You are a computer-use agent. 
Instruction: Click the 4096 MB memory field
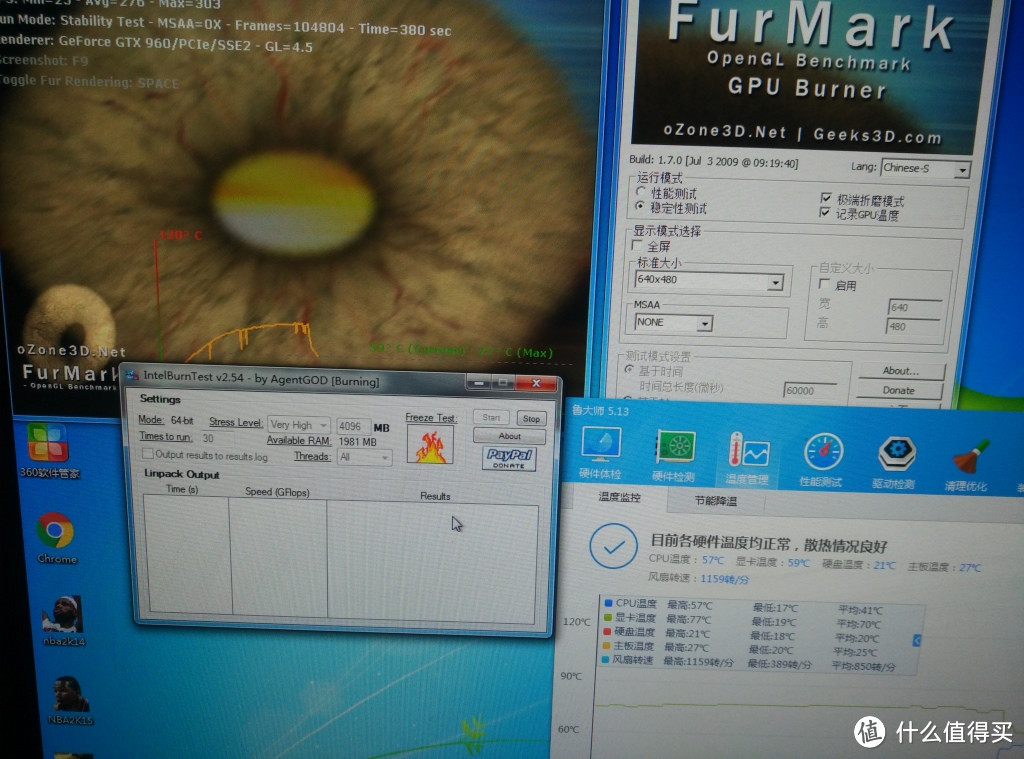click(x=353, y=426)
